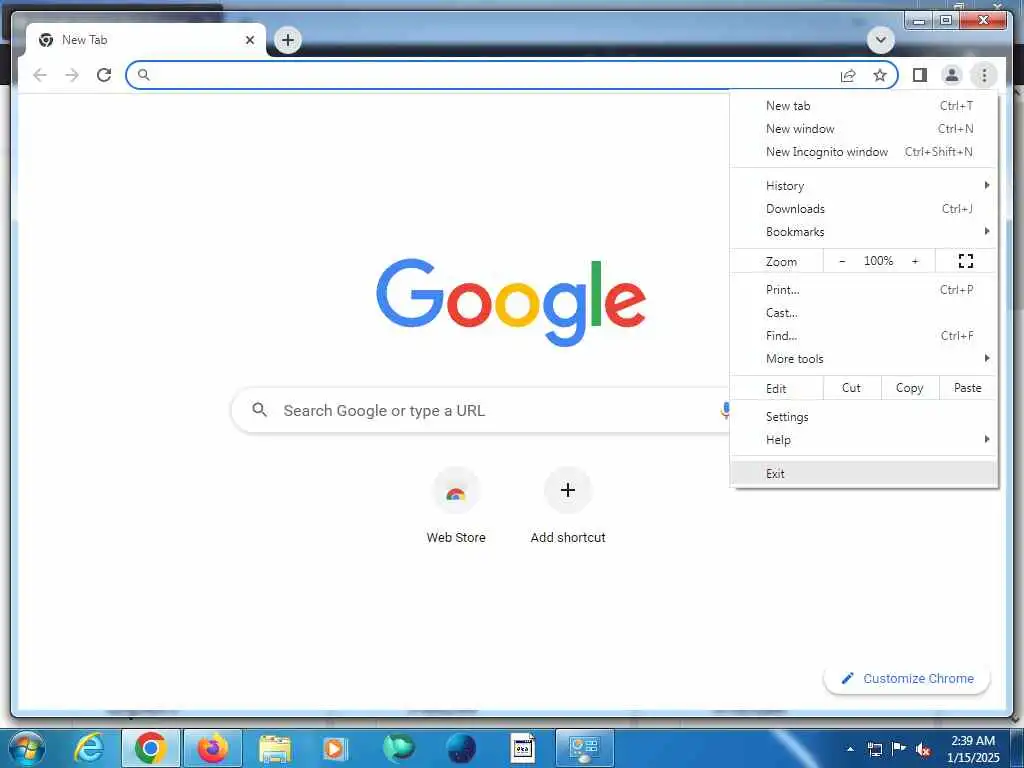Reload the current page
The height and width of the screenshot is (768, 1024).
[104, 75]
